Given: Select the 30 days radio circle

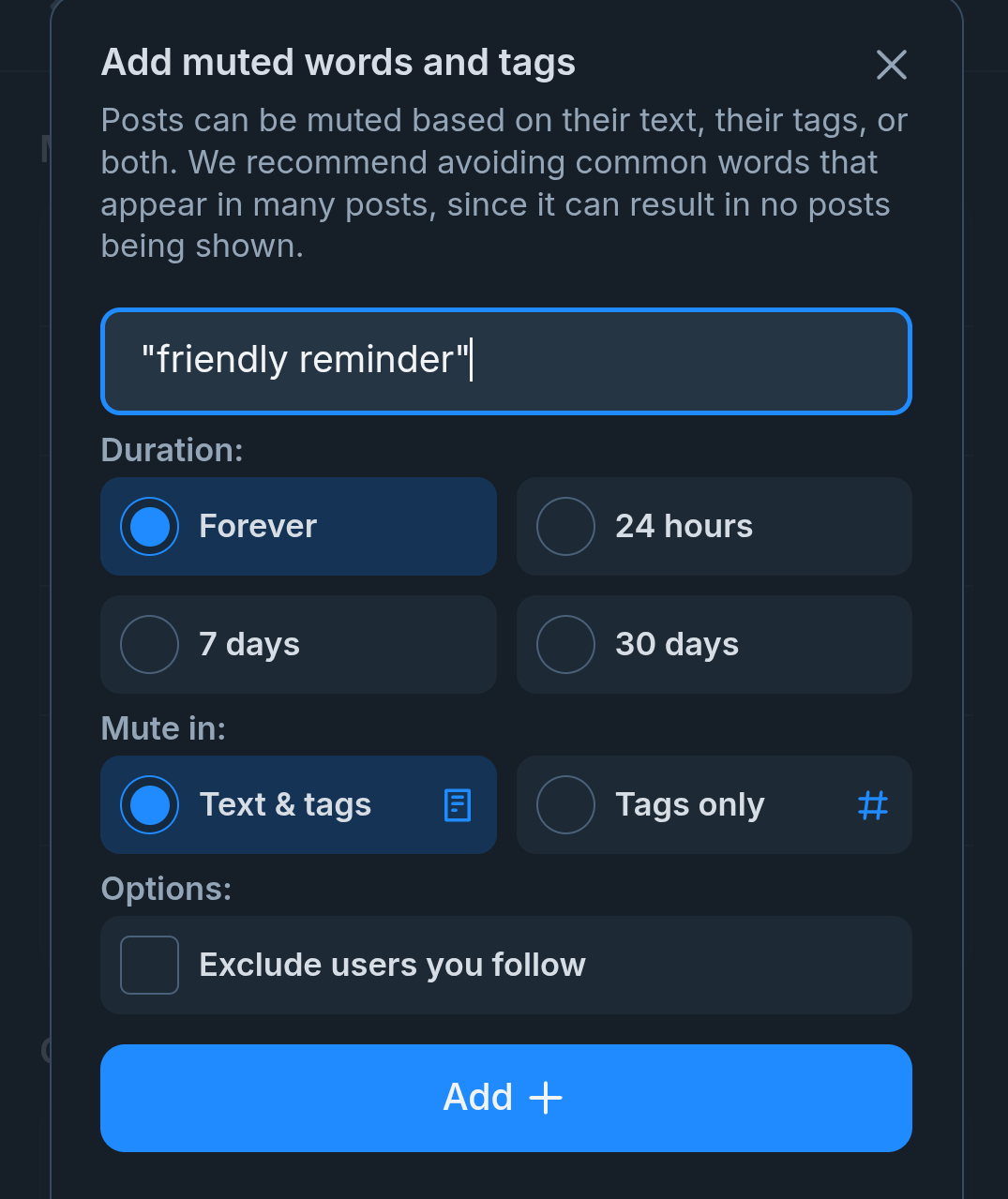Looking at the screenshot, I should [565, 644].
